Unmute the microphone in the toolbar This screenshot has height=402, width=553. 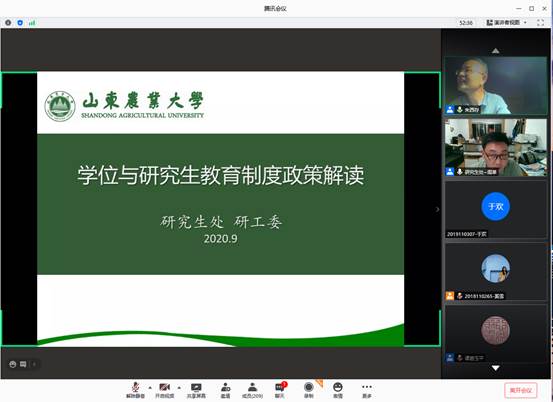click(135, 390)
